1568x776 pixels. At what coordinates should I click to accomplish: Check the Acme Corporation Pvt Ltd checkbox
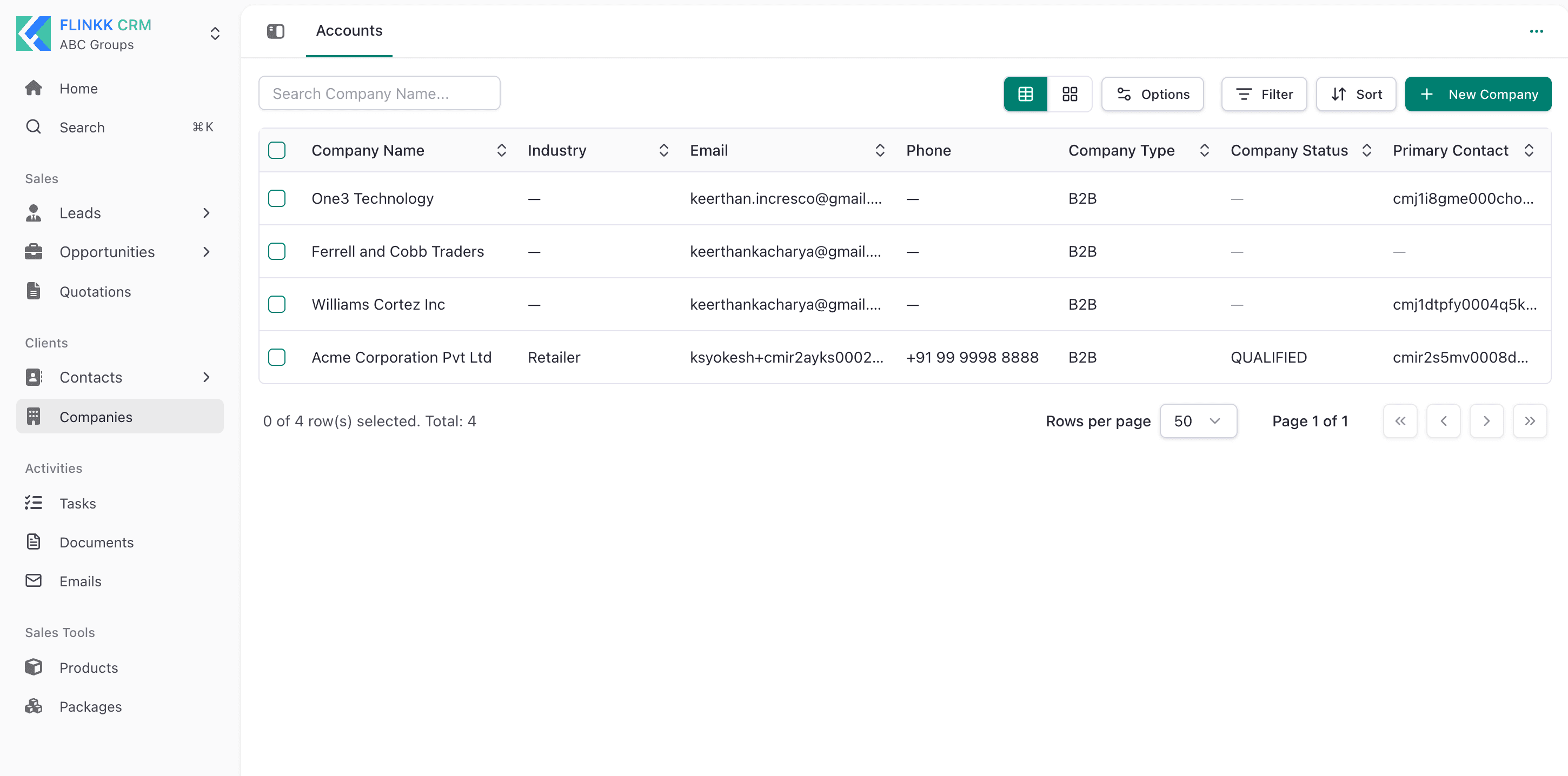pos(277,357)
